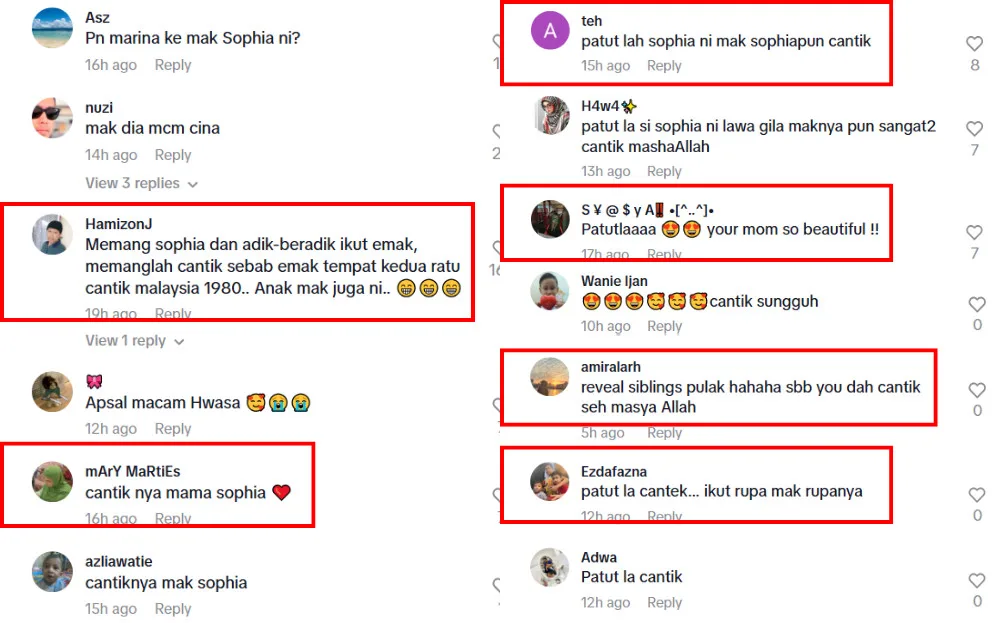The width and height of the screenshot is (1000, 623).
Task: Reply to Asz's comment
Action: click(173, 65)
